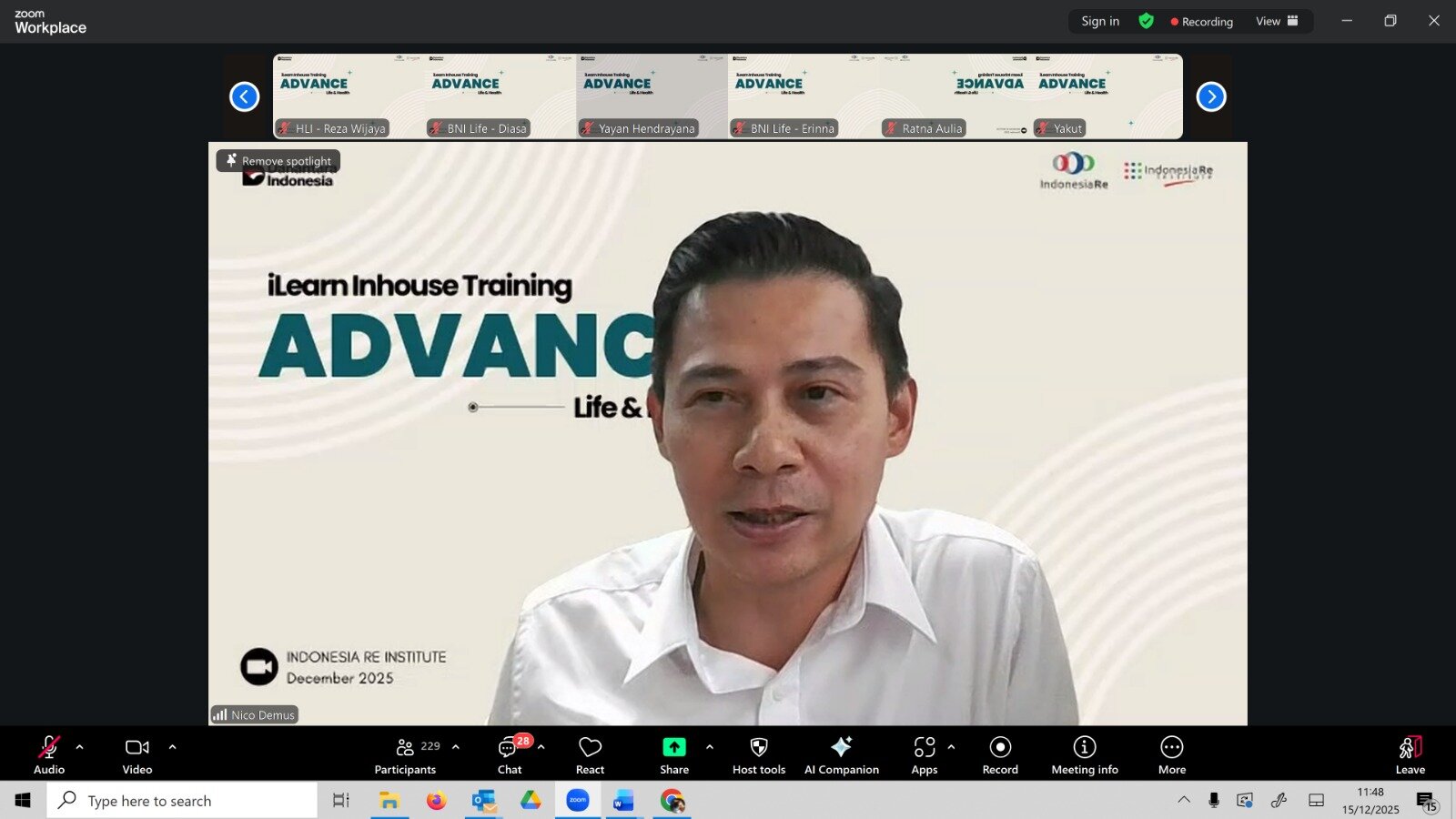Launch AI Companion
This screenshot has width=1456, height=819.
(841, 755)
